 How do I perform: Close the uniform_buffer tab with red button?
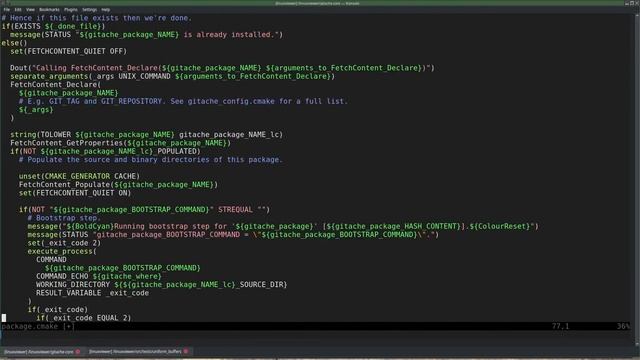pyautogui.click(x=186, y=351)
